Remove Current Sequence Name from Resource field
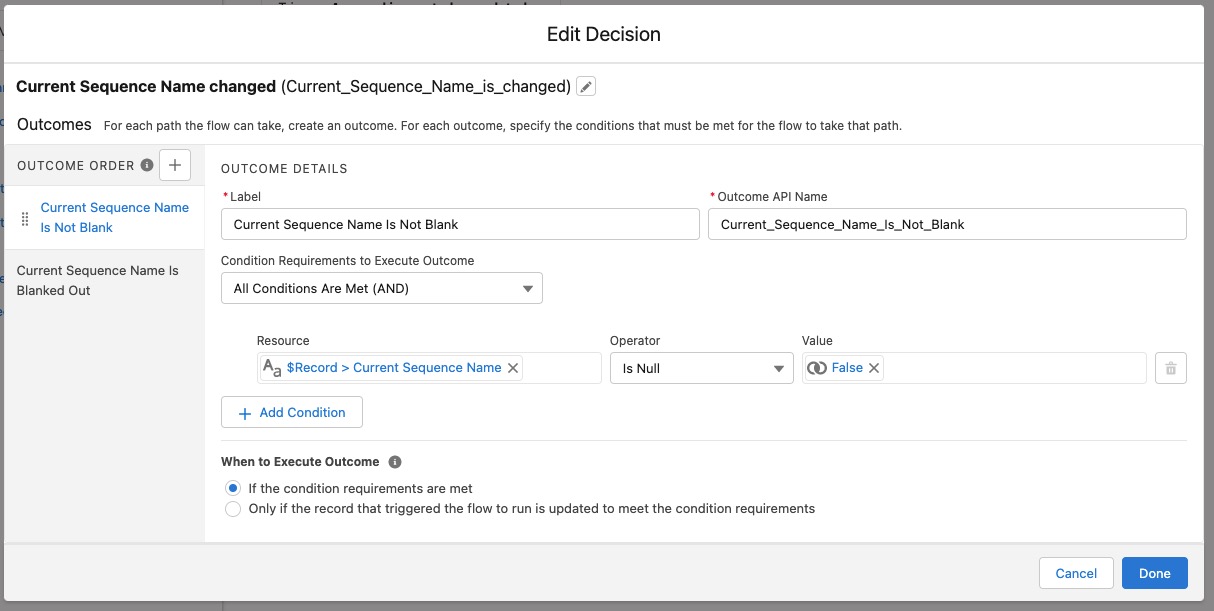 (513, 368)
